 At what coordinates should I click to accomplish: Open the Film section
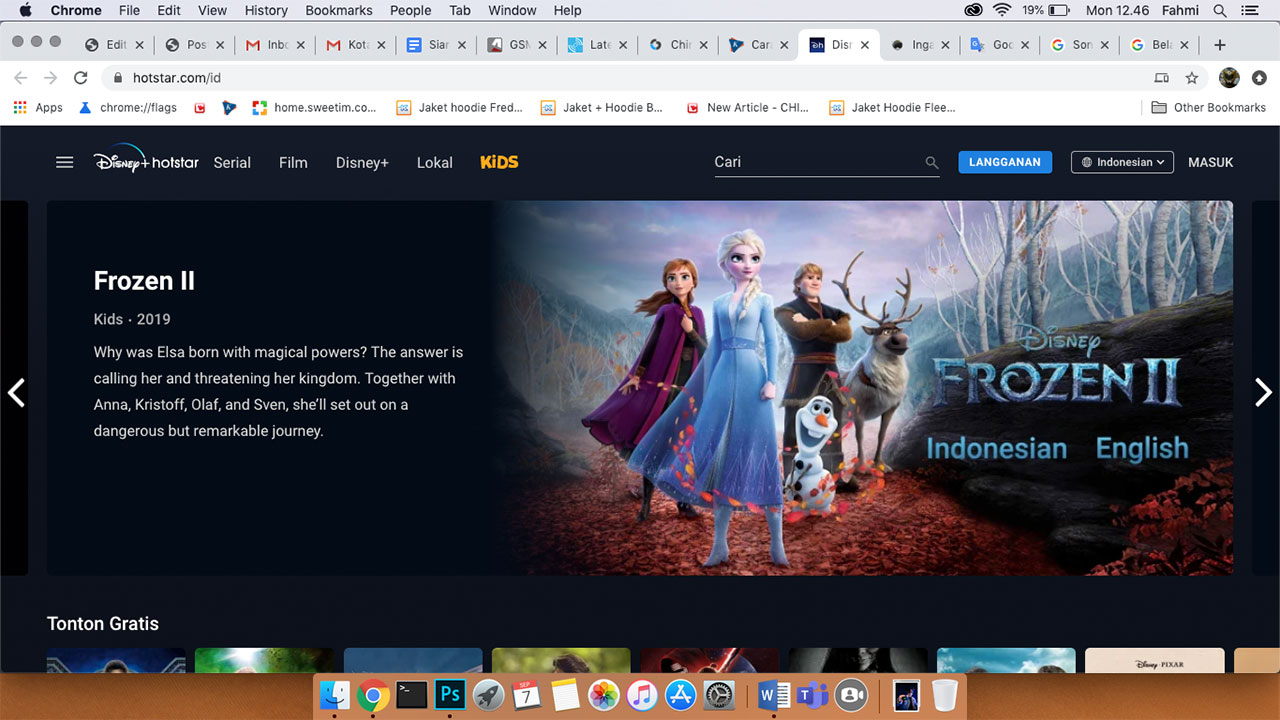coord(293,162)
